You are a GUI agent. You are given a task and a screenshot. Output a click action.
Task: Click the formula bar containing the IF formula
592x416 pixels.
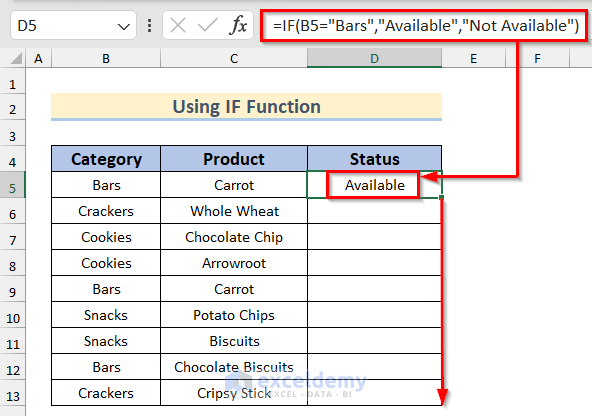coord(424,26)
